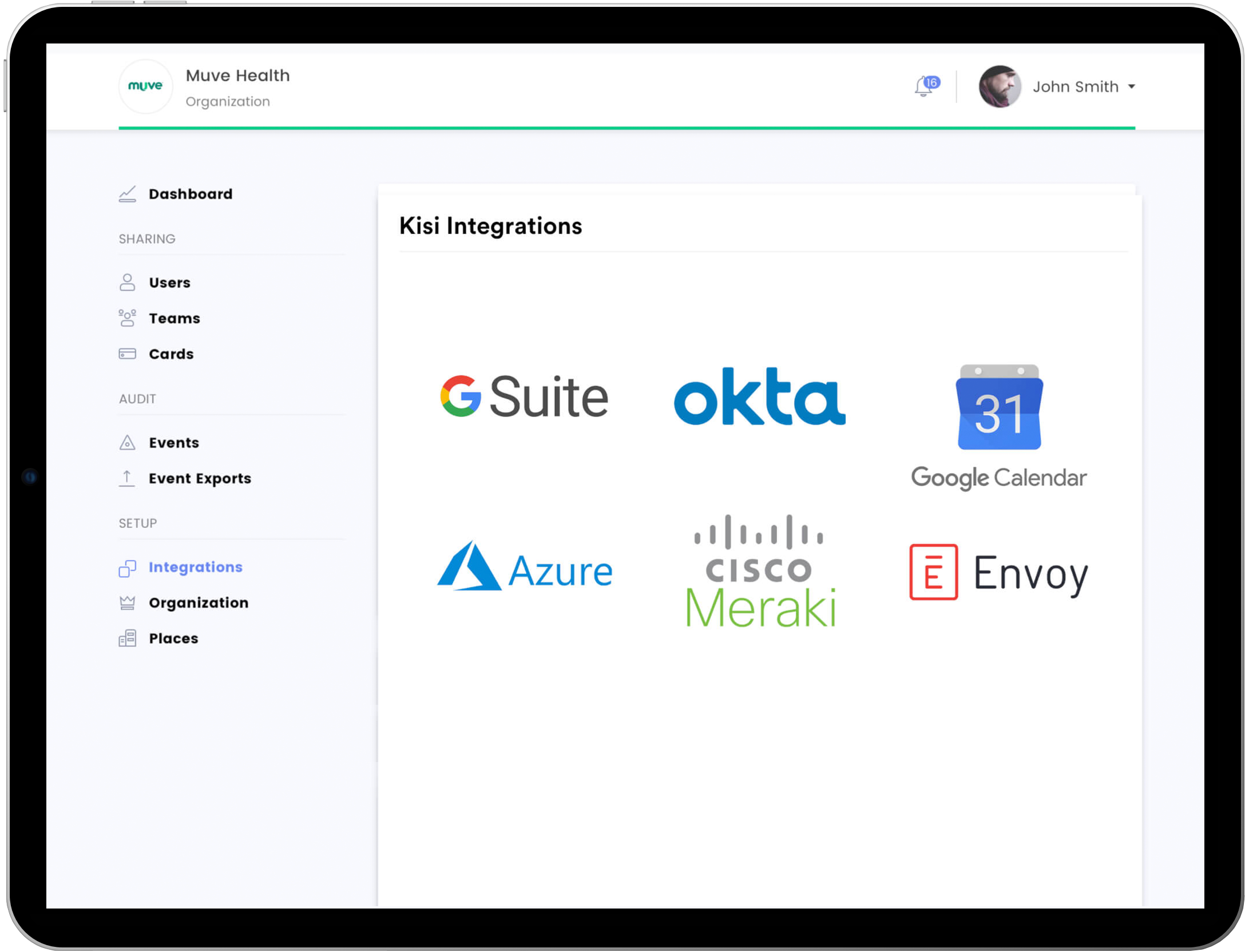Navigate to Cards
This screenshot has height=952, width=1245.
pyautogui.click(x=171, y=354)
